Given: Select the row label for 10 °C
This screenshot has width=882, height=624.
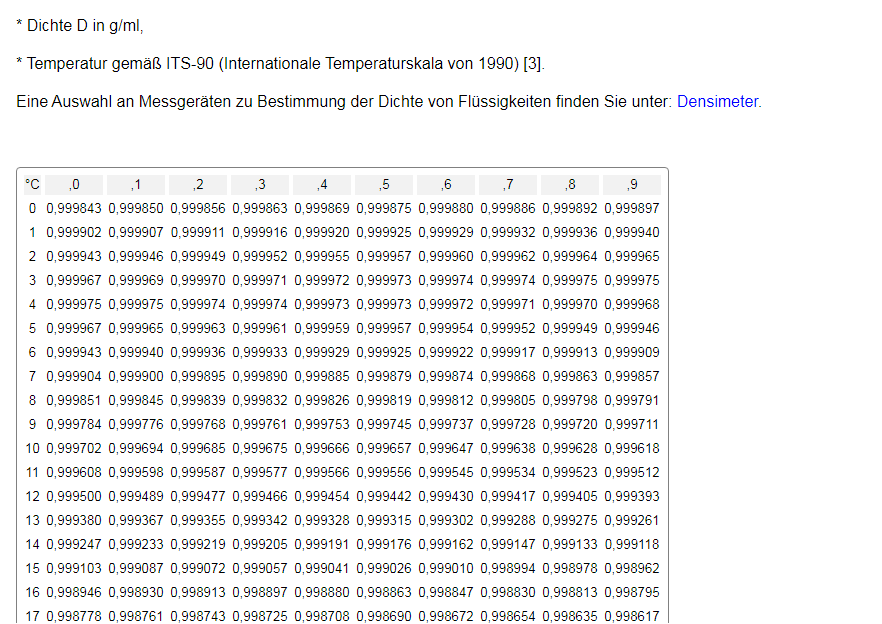Looking at the screenshot, I should tap(30, 448).
